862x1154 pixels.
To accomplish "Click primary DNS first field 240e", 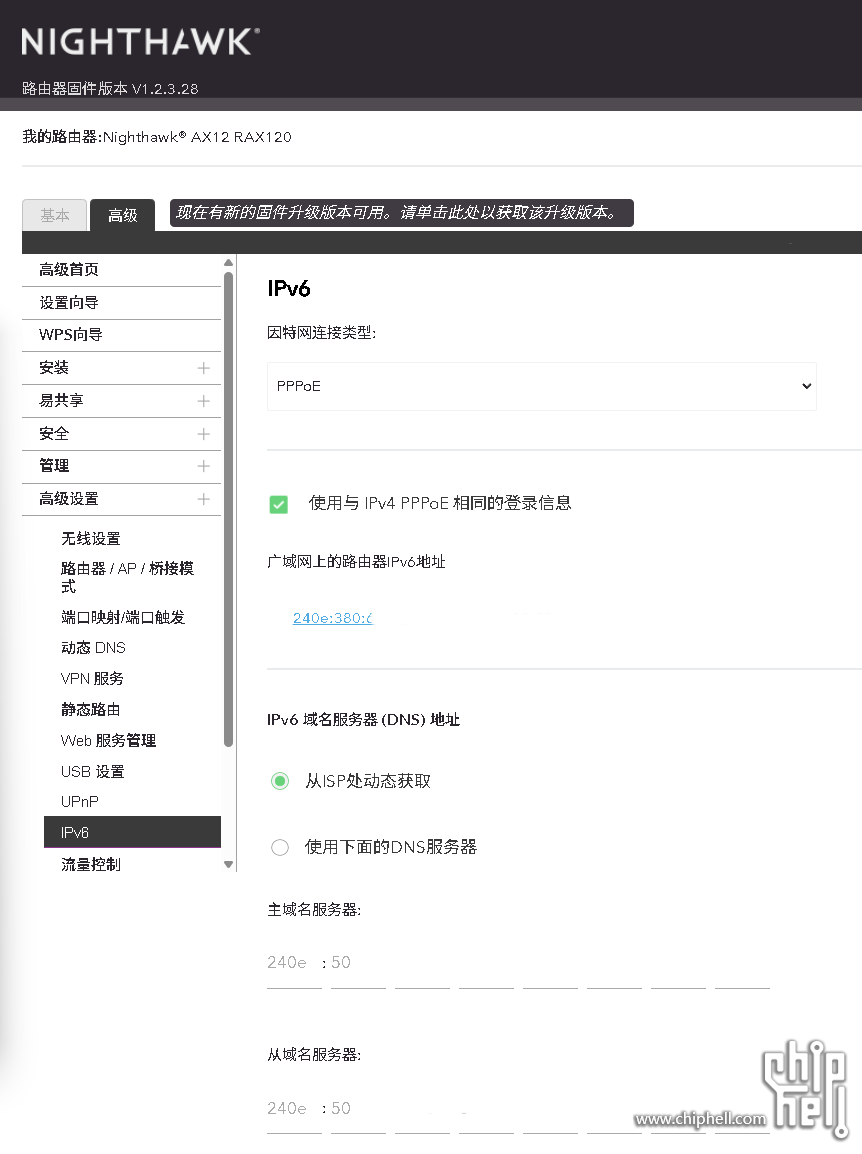I will pos(294,964).
